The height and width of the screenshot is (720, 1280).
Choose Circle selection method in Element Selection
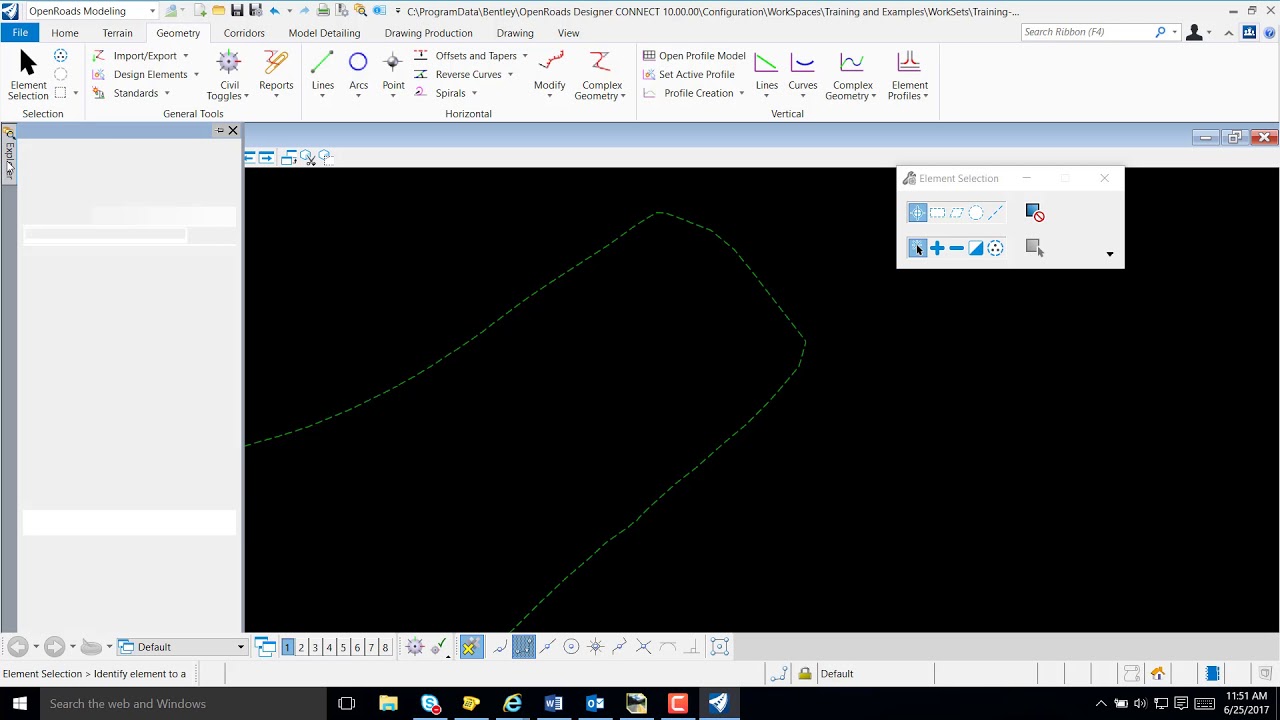click(x=976, y=212)
